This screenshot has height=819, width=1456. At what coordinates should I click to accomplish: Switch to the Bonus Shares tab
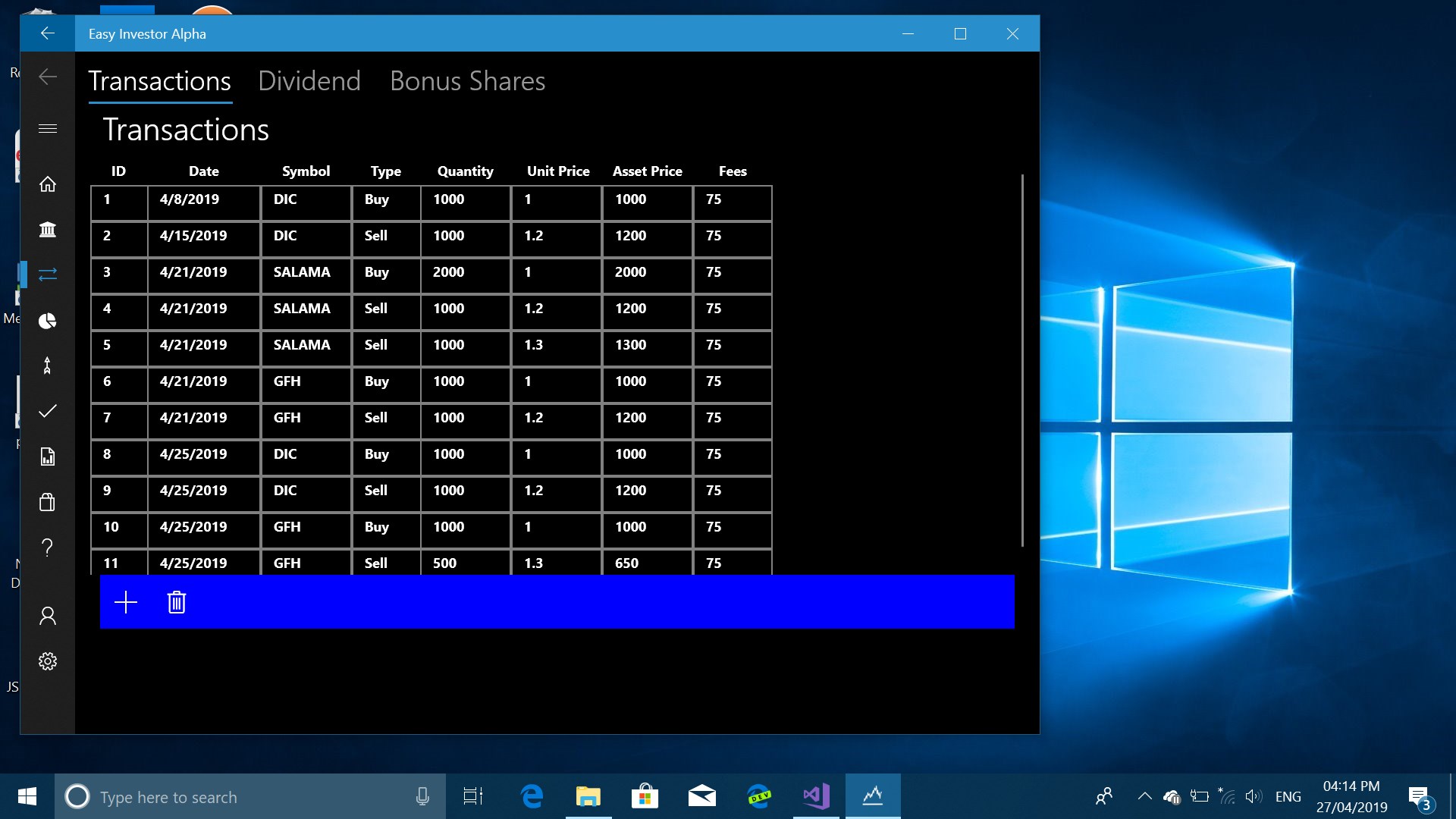467,81
